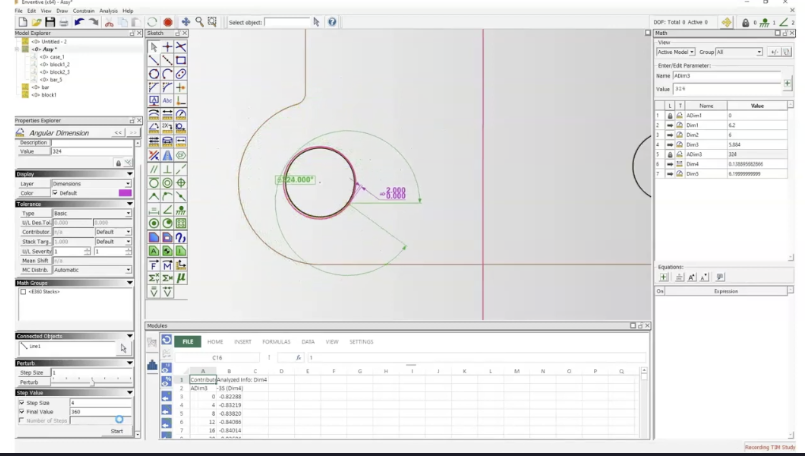Click the Save icon in main toolbar

pos(50,21)
